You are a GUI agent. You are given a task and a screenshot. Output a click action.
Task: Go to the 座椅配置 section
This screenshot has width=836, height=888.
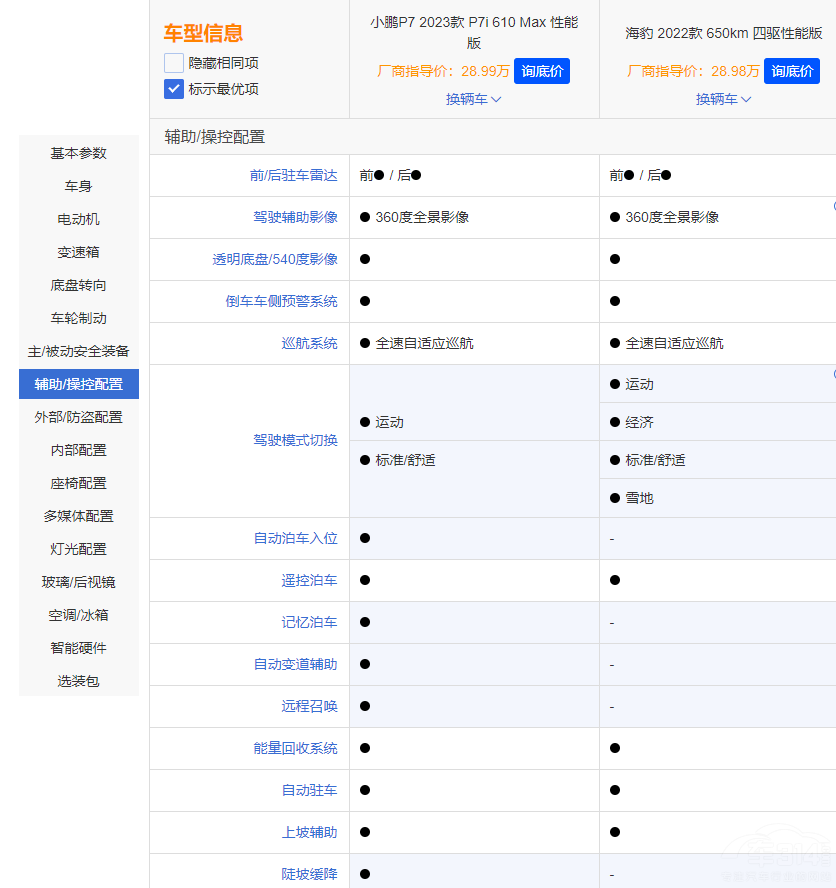click(78, 482)
